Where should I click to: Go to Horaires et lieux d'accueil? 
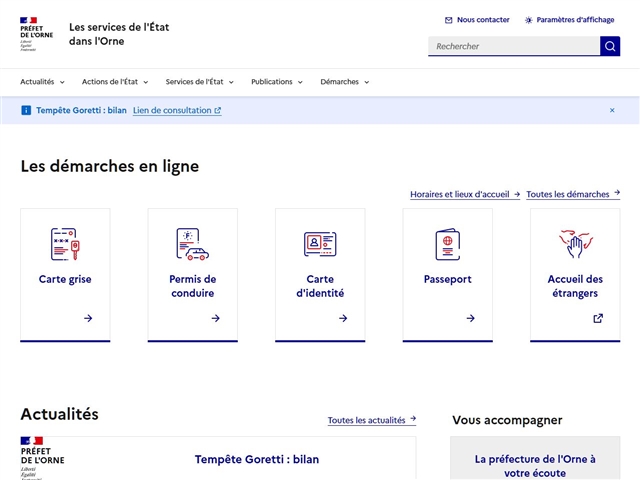465,194
